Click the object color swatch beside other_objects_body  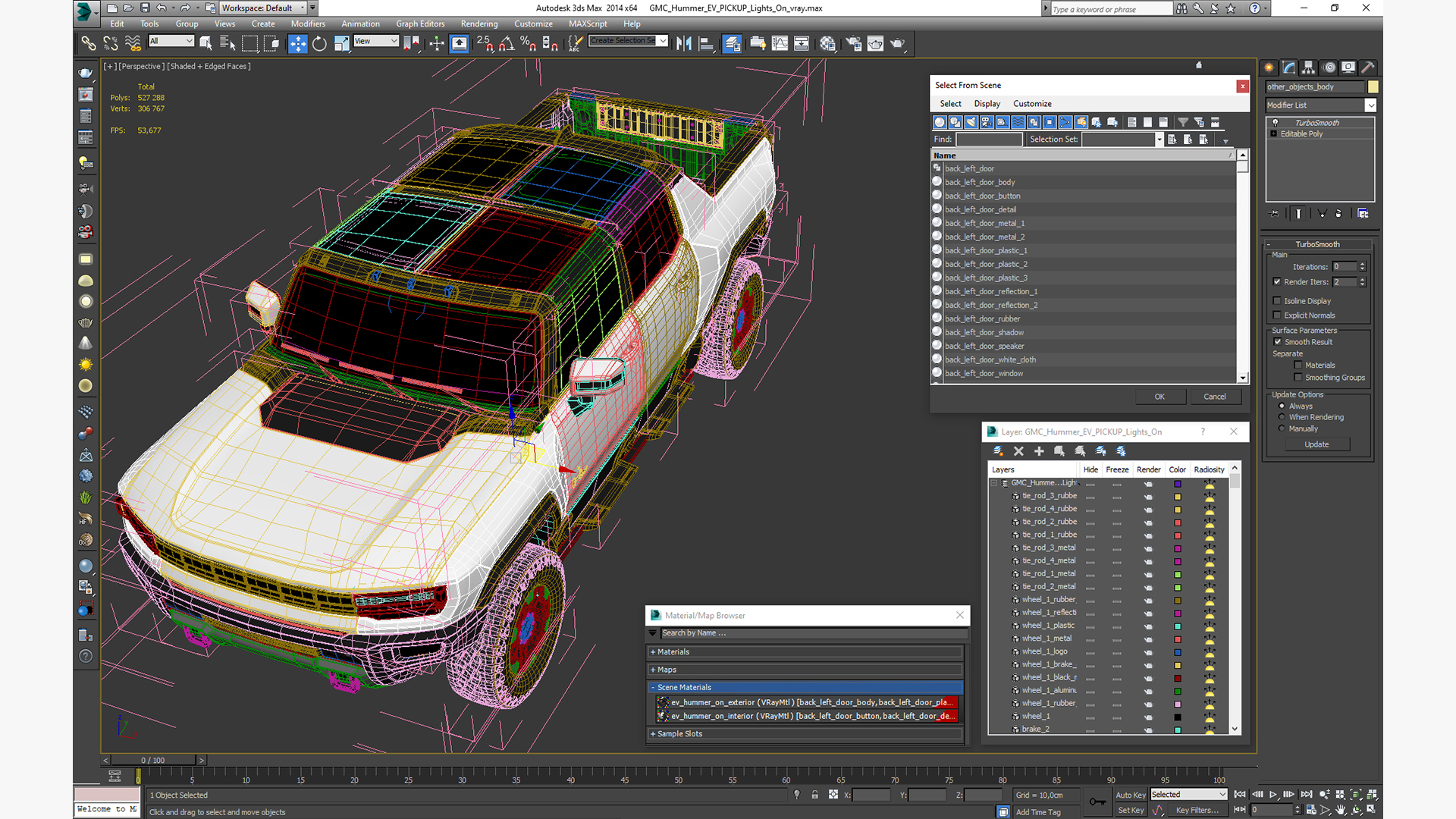1373,87
